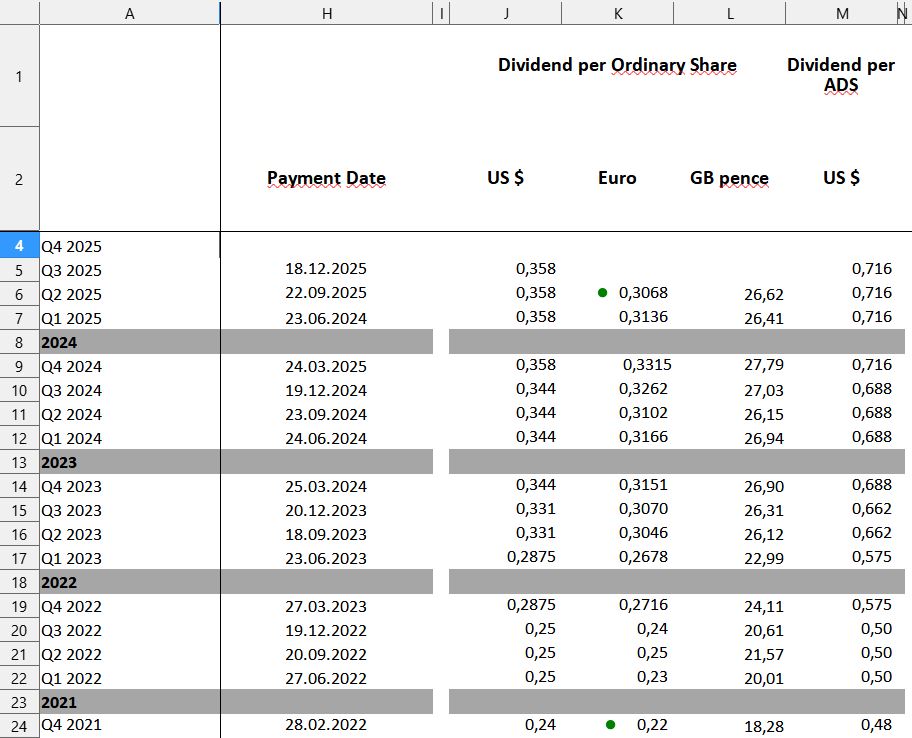Image resolution: width=912 pixels, height=738 pixels.
Task: Click the green dot in Q4 2021 Euro cell
Action: 610,725
